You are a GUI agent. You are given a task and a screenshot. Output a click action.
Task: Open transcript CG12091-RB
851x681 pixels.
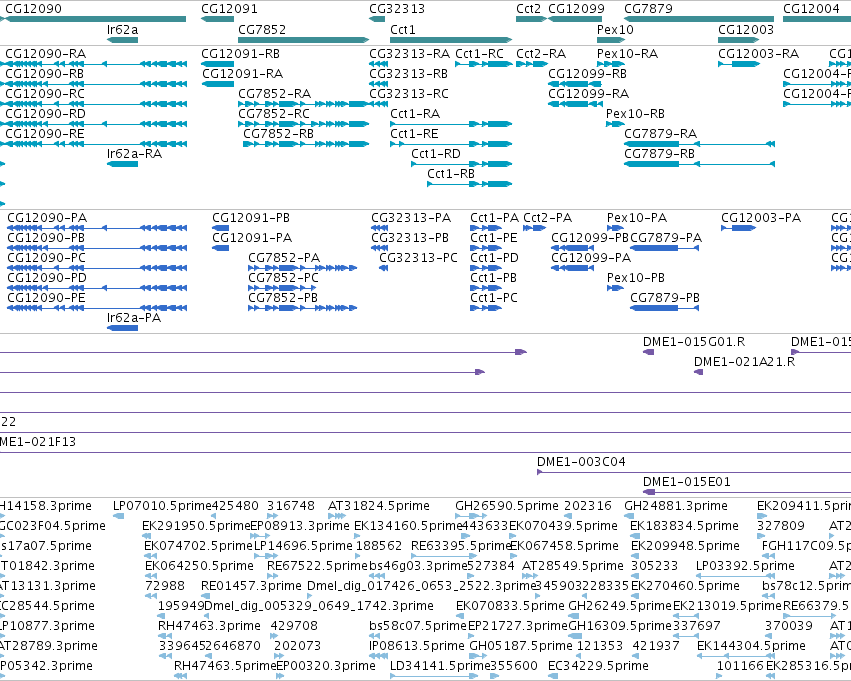(241, 54)
